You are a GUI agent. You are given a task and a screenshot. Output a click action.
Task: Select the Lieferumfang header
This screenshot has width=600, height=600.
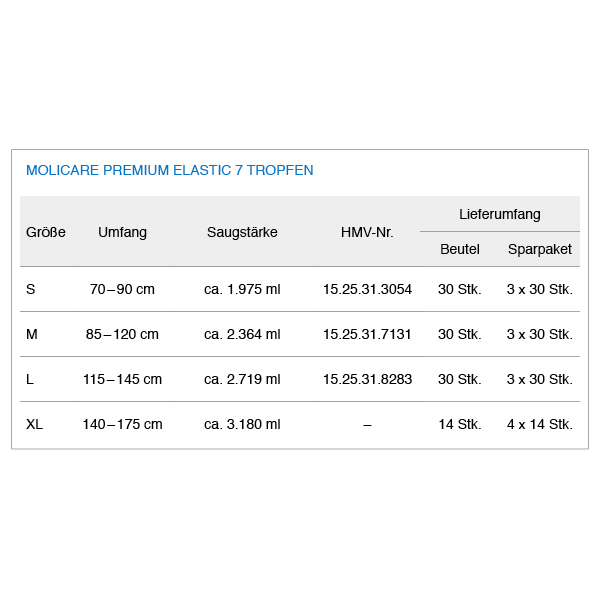500,214
